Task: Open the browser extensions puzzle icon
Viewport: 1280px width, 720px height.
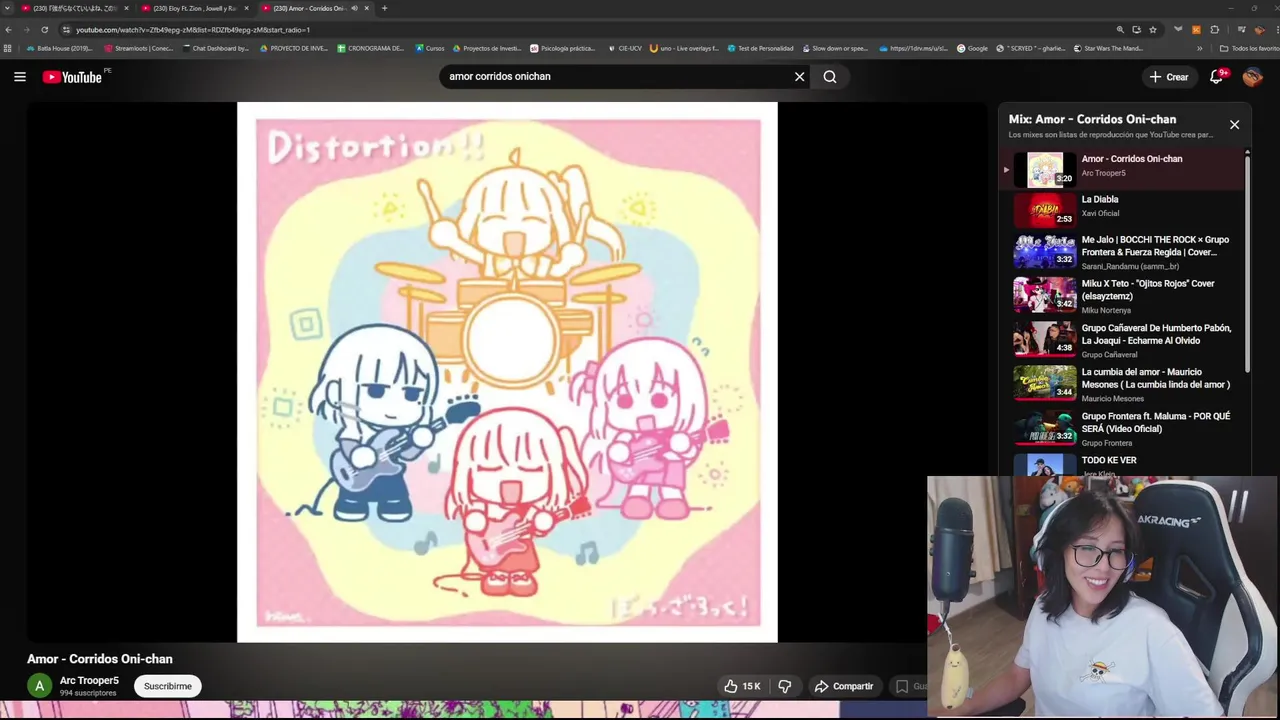Action: pyautogui.click(x=1215, y=30)
